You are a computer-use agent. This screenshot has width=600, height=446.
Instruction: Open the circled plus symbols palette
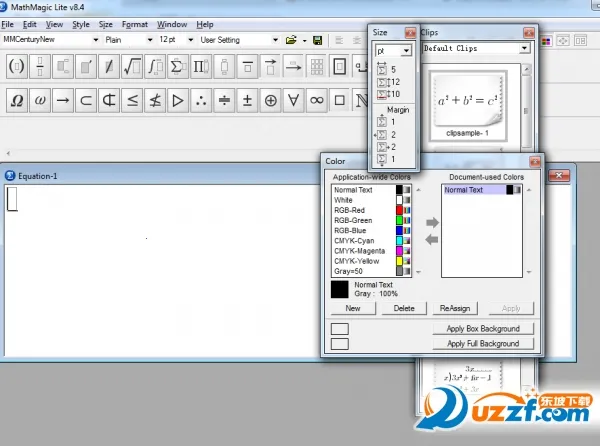pyautogui.click(x=270, y=101)
